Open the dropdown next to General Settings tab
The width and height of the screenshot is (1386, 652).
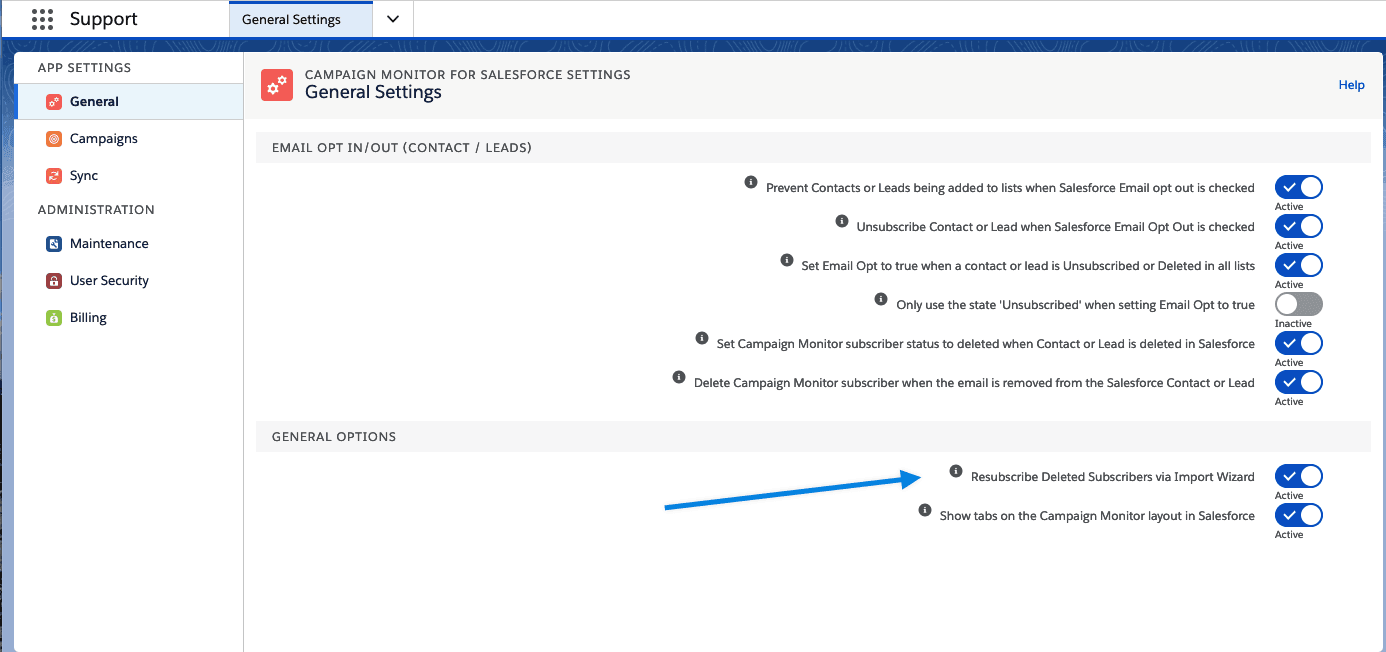393,19
